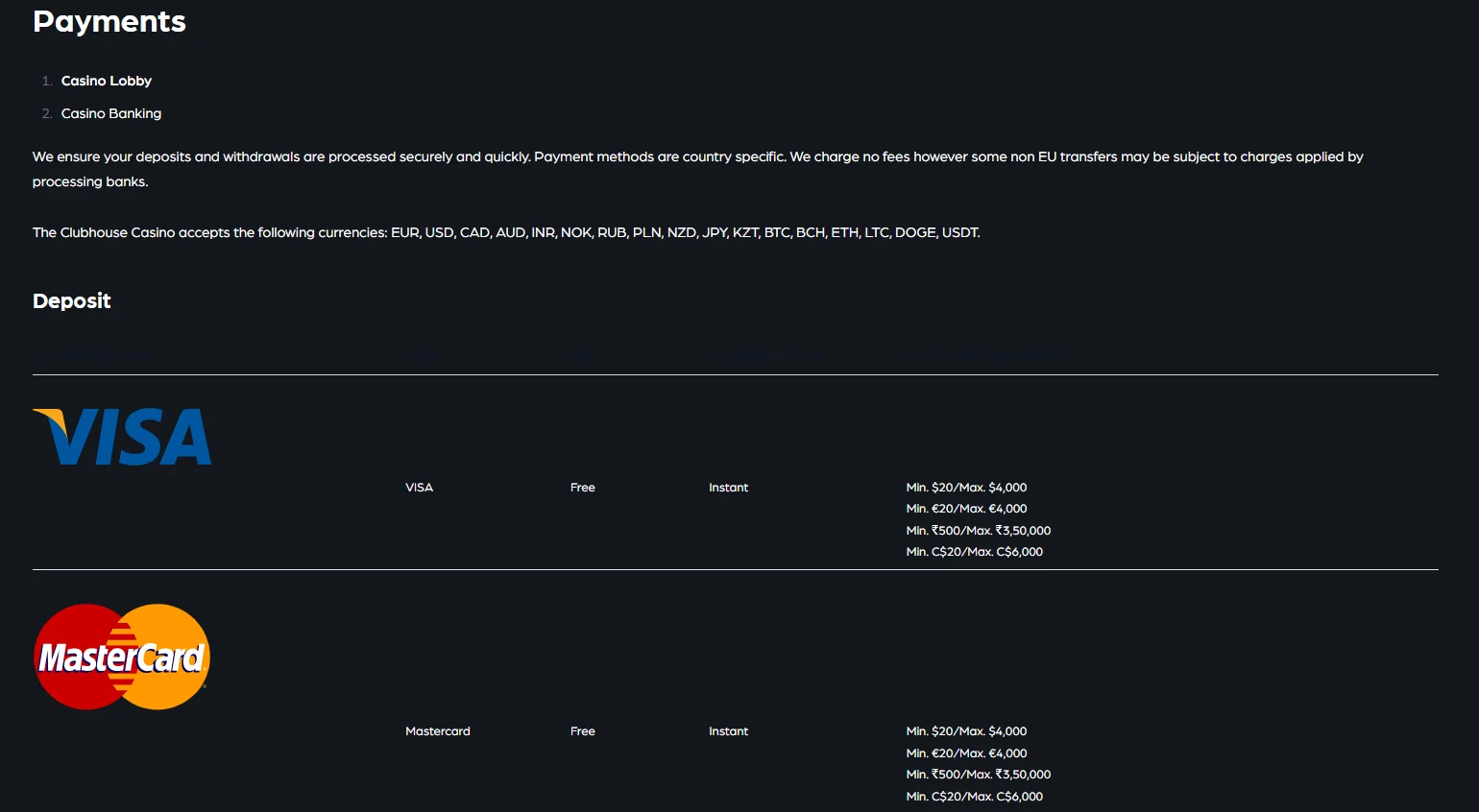Image resolution: width=1479 pixels, height=812 pixels.
Task: Click VISA limit 'Min. $20/Max. $4,000'
Action: point(967,488)
